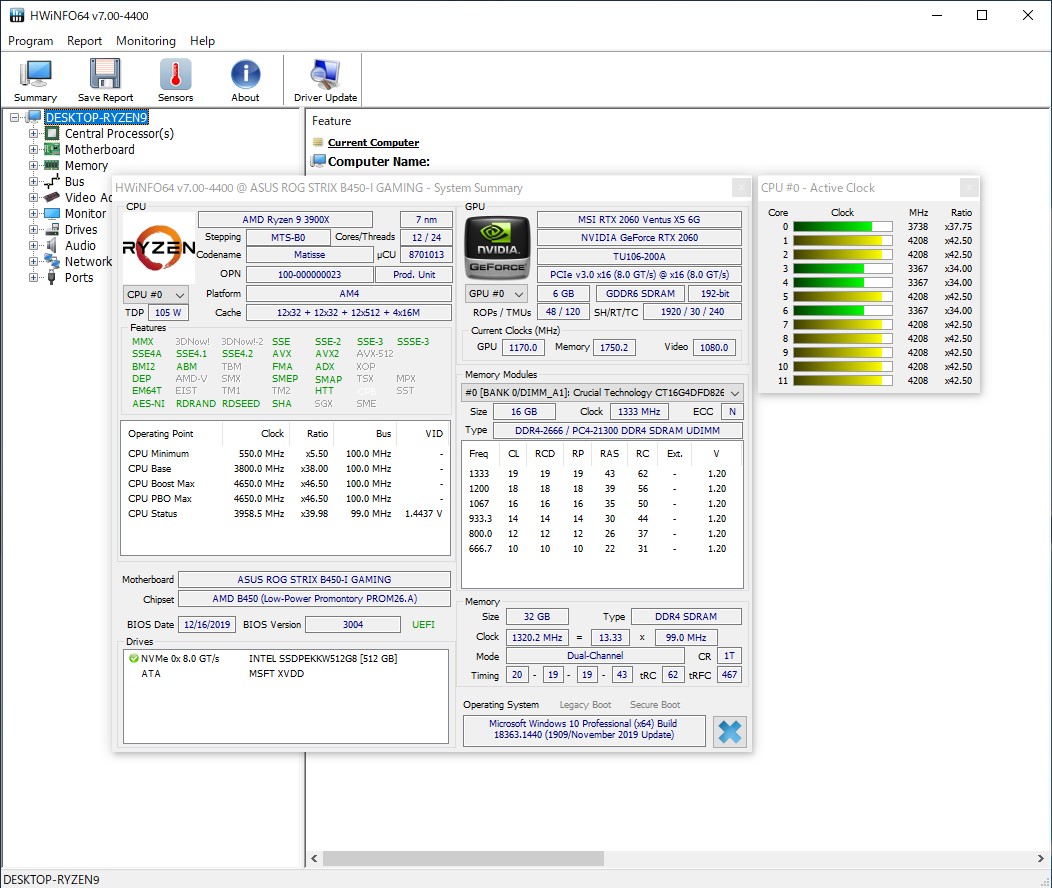Open the Sensors panel
The image size is (1052, 888).
[x=175, y=79]
